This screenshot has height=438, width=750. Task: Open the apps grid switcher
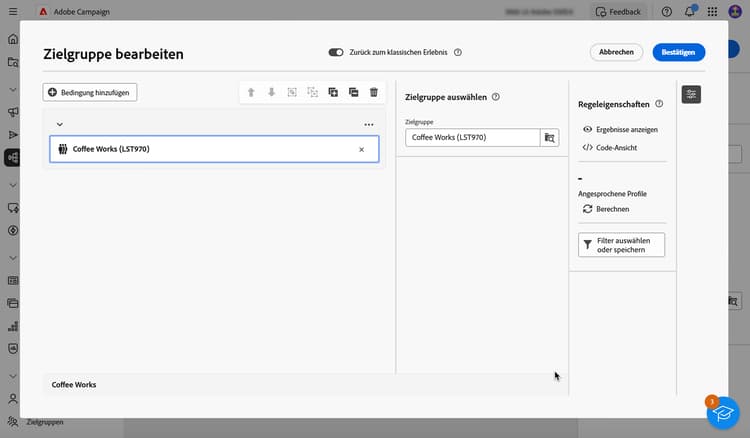click(x=712, y=12)
